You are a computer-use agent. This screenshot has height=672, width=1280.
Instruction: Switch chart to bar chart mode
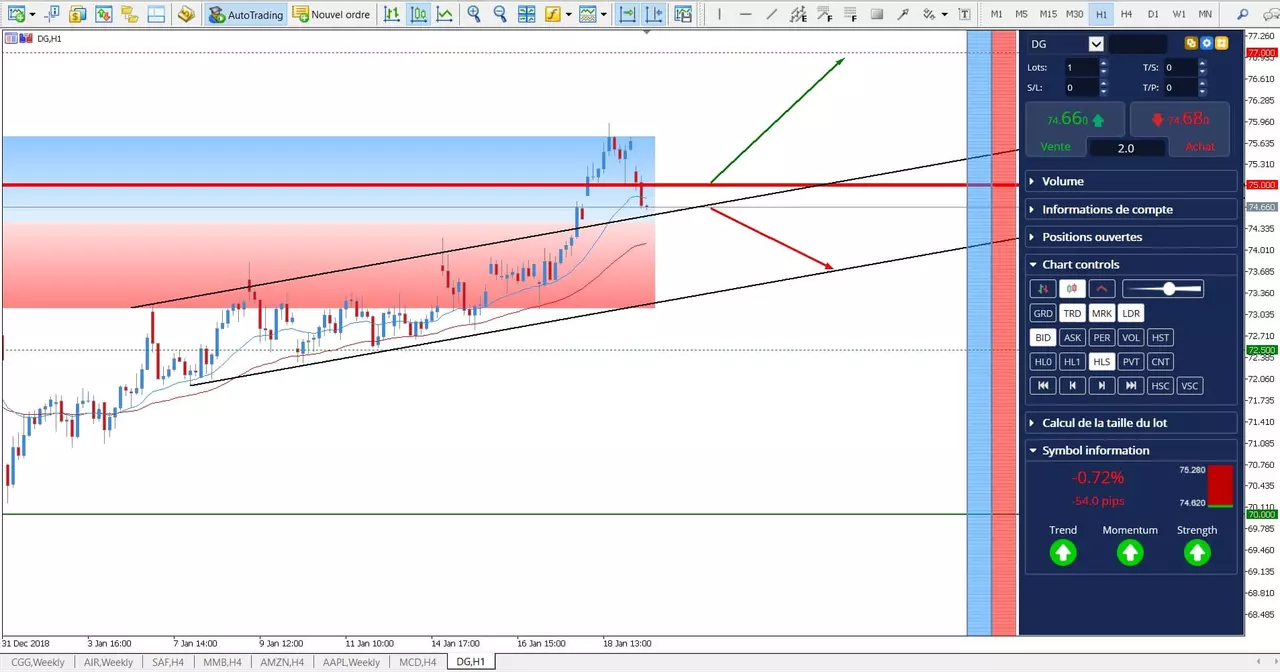393,14
